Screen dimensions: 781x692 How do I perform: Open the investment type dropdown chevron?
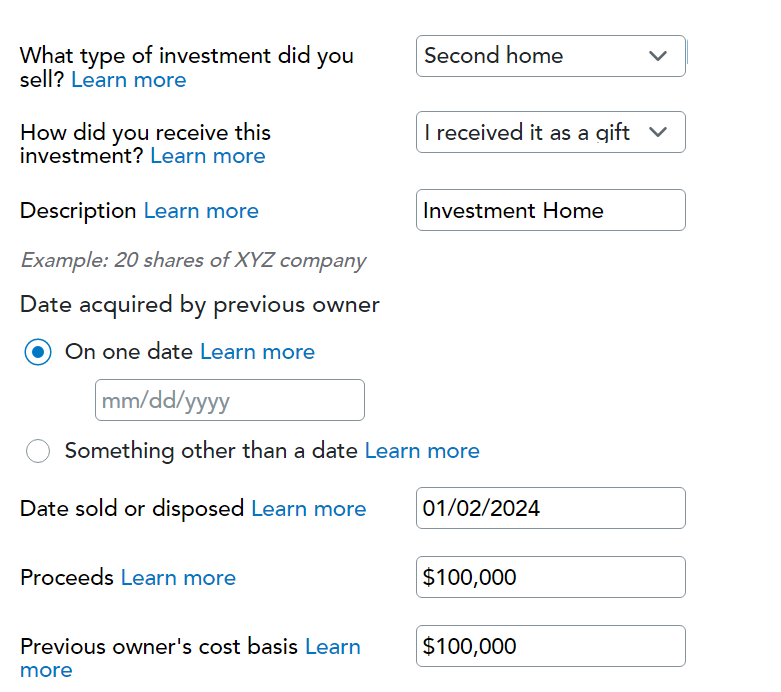click(x=657, y=56)
